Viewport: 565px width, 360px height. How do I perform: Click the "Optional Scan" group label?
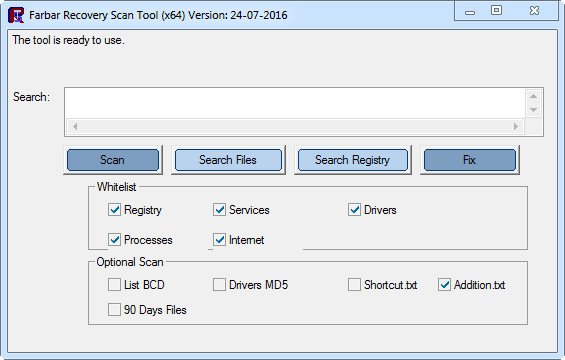coord(130,262)
